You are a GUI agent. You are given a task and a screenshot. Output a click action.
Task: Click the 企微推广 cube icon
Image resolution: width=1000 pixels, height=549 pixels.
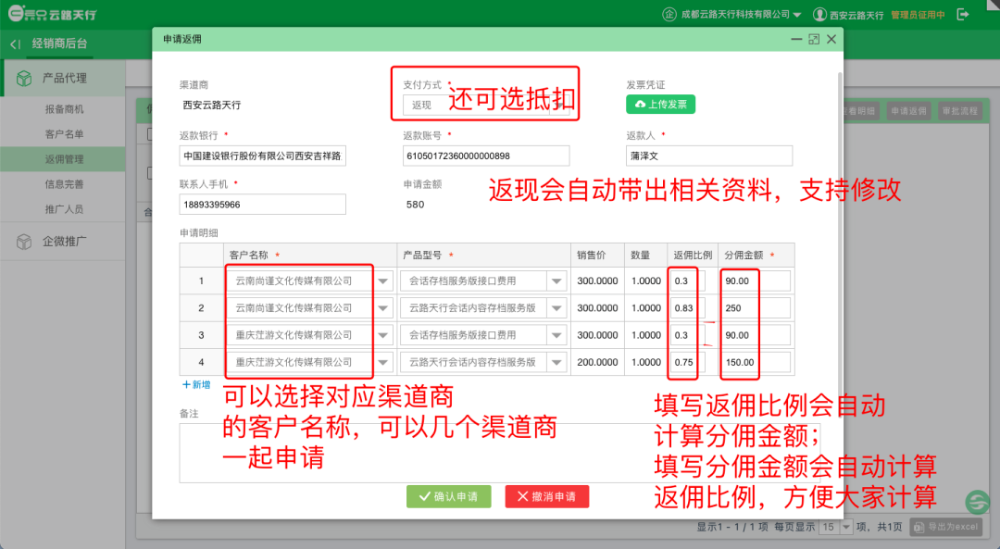[24, 242]
